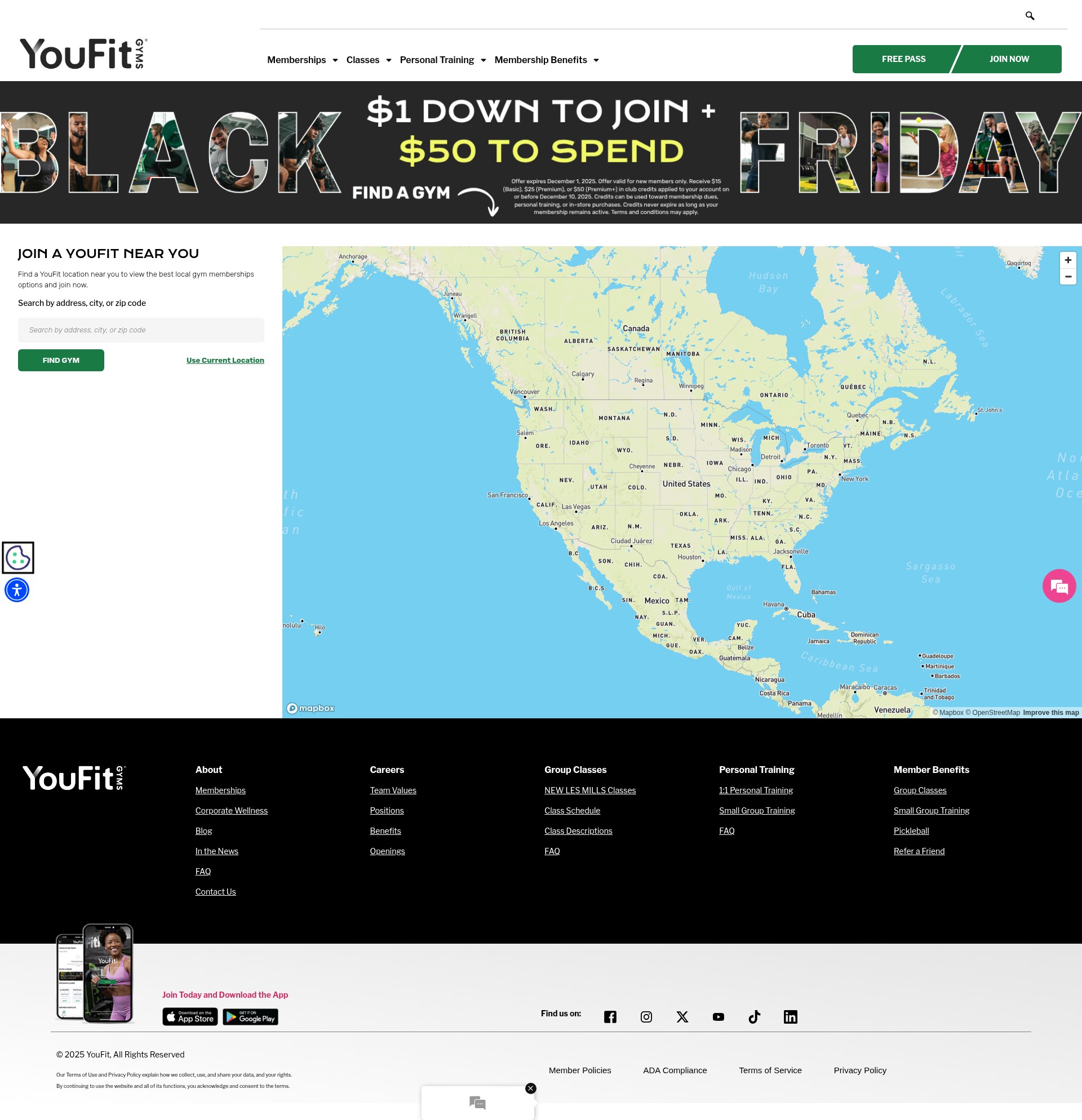The height and width of the screenshot is (1120, 1082).
Task: Open the cookie preferences icon
Action: pos(17,557)
